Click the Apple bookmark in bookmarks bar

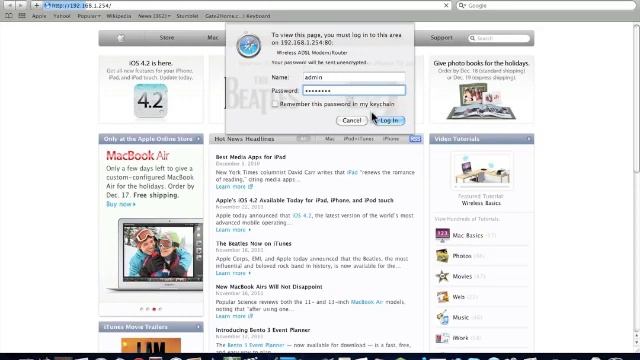tap(39, 16)
